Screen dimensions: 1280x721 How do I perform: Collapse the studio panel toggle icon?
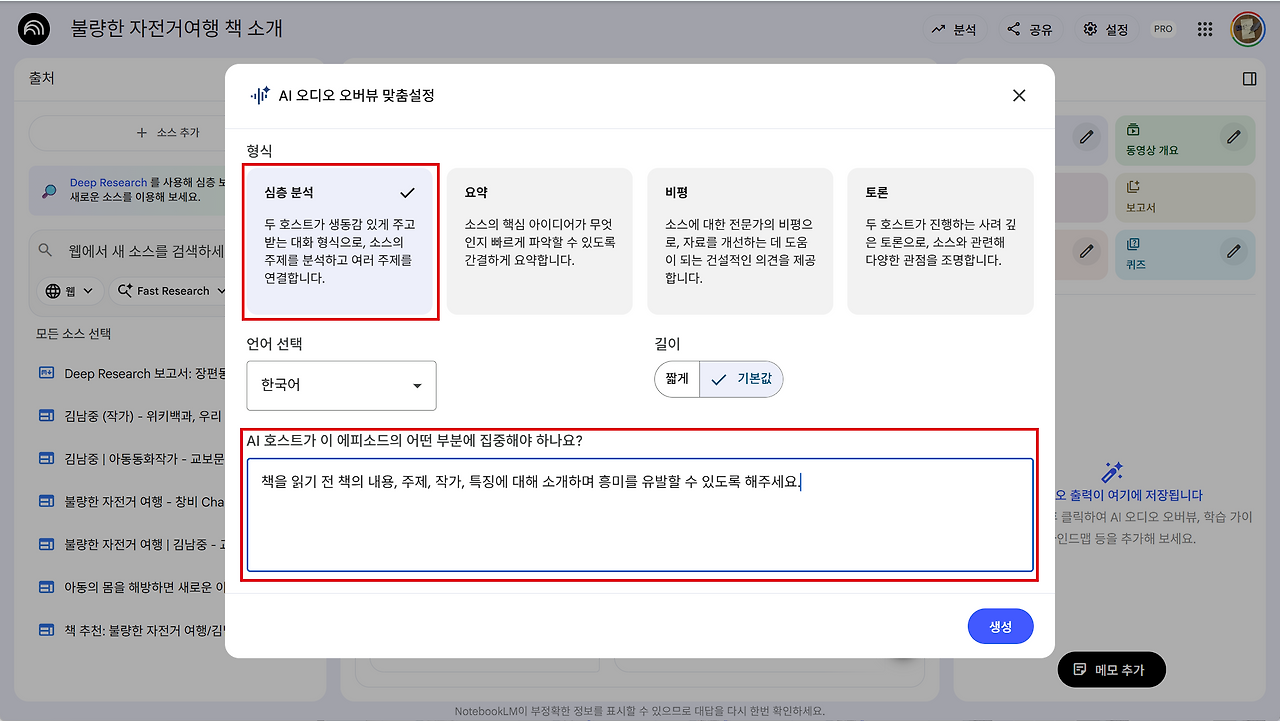[1249, 79]
